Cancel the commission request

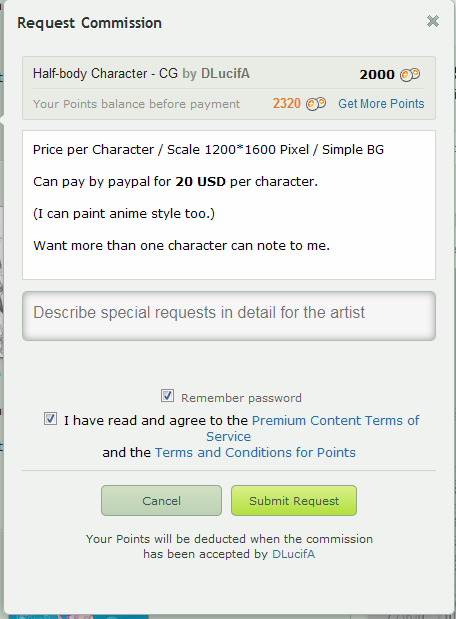161,501
